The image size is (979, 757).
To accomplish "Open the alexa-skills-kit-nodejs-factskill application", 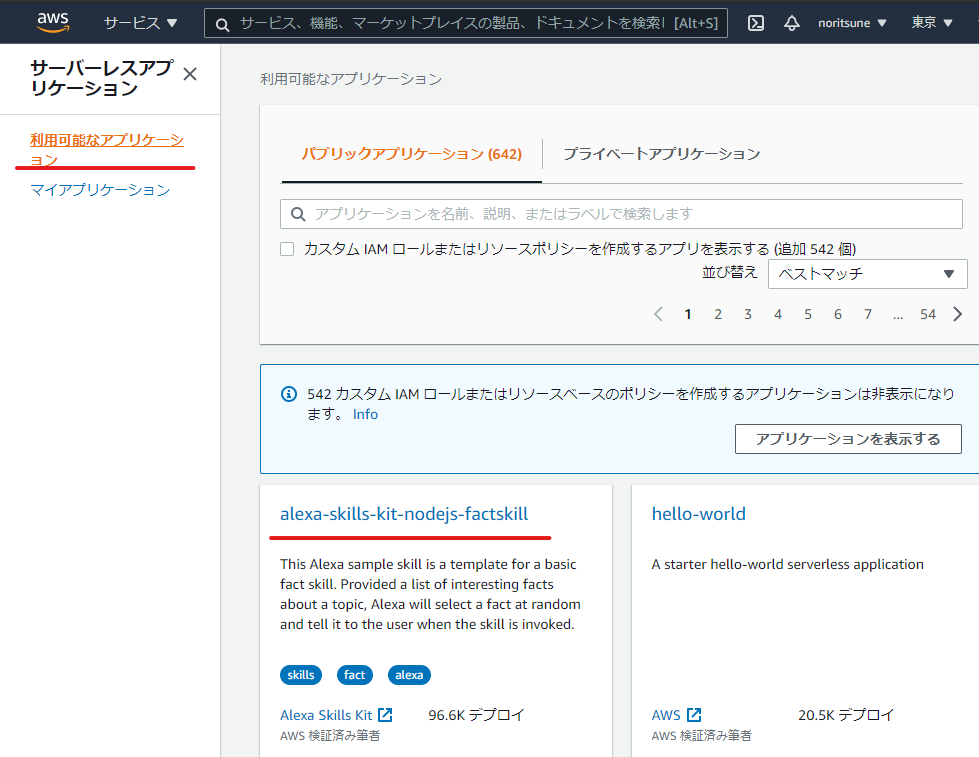I will coord(404,514).
